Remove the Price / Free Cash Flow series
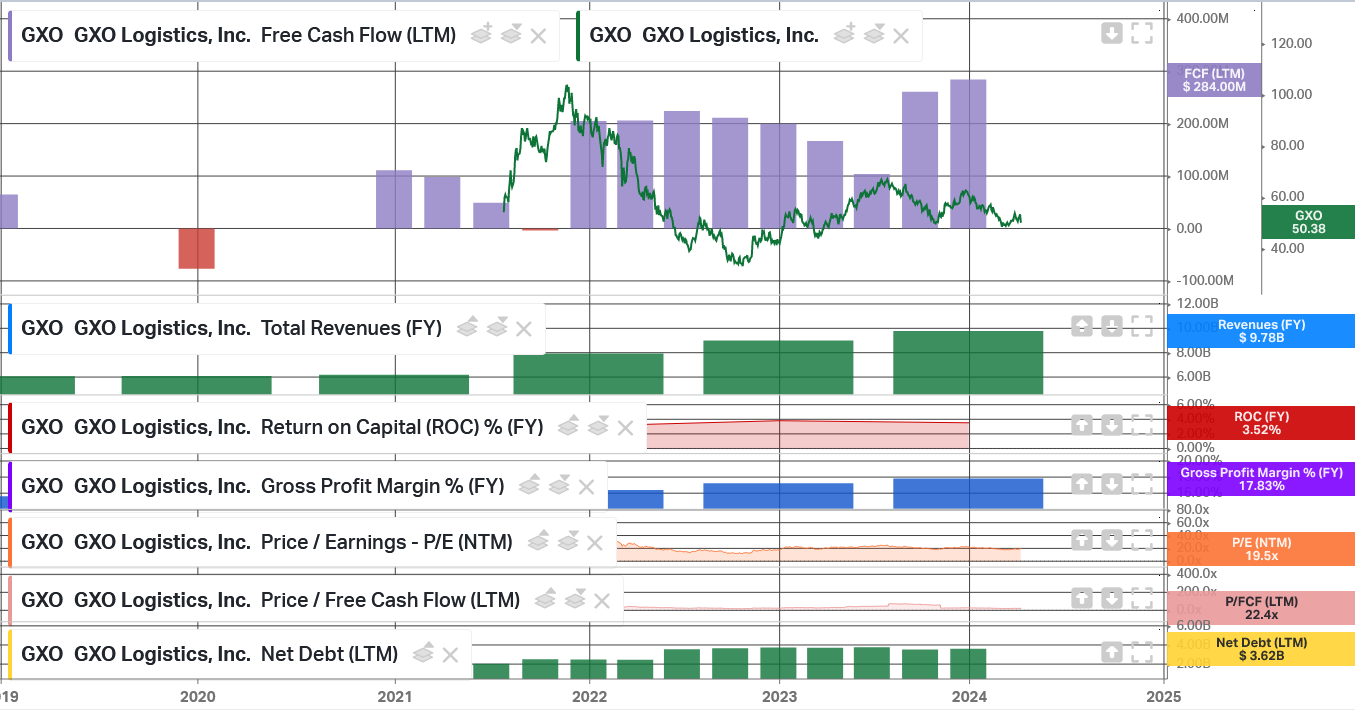This screenshot has height=710, width=1355. [602, 601]
